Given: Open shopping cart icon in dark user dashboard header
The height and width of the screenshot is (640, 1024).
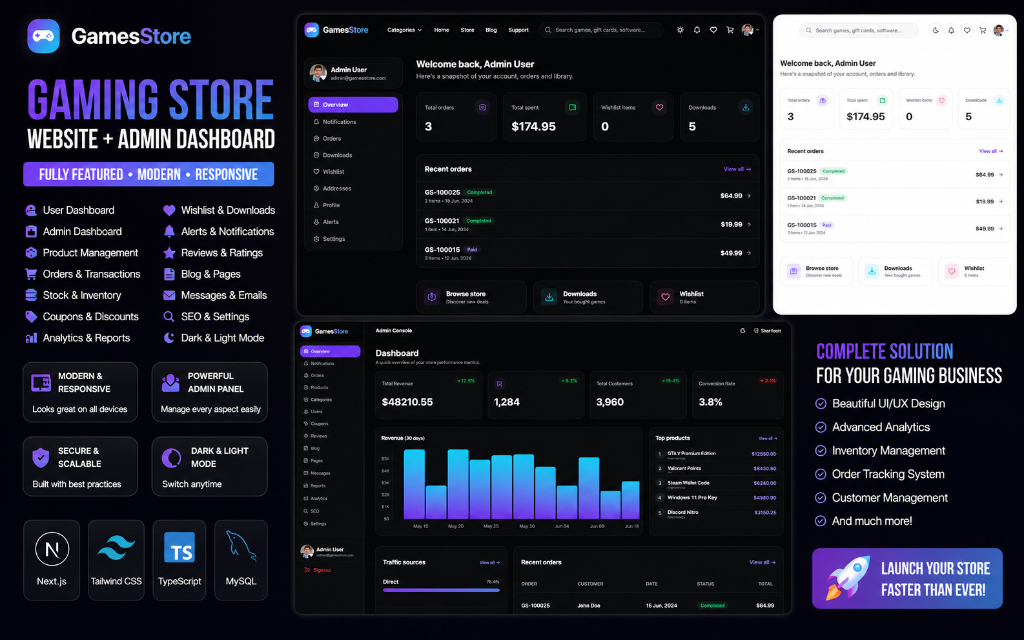Looking at the screenshot, I should 730,30.
